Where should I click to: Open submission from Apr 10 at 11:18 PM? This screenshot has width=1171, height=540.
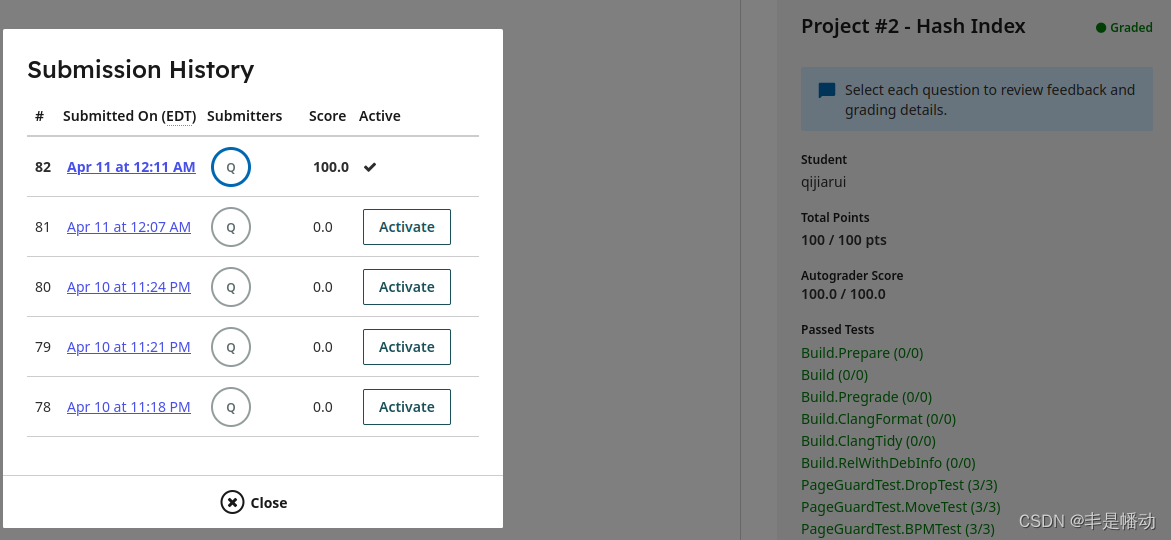(128, 407)
